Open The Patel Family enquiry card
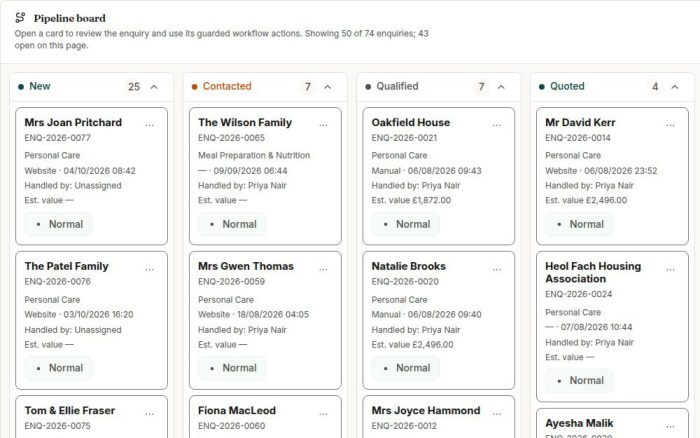The width and height of the screenshot is (700, 438). coord(92,320)
